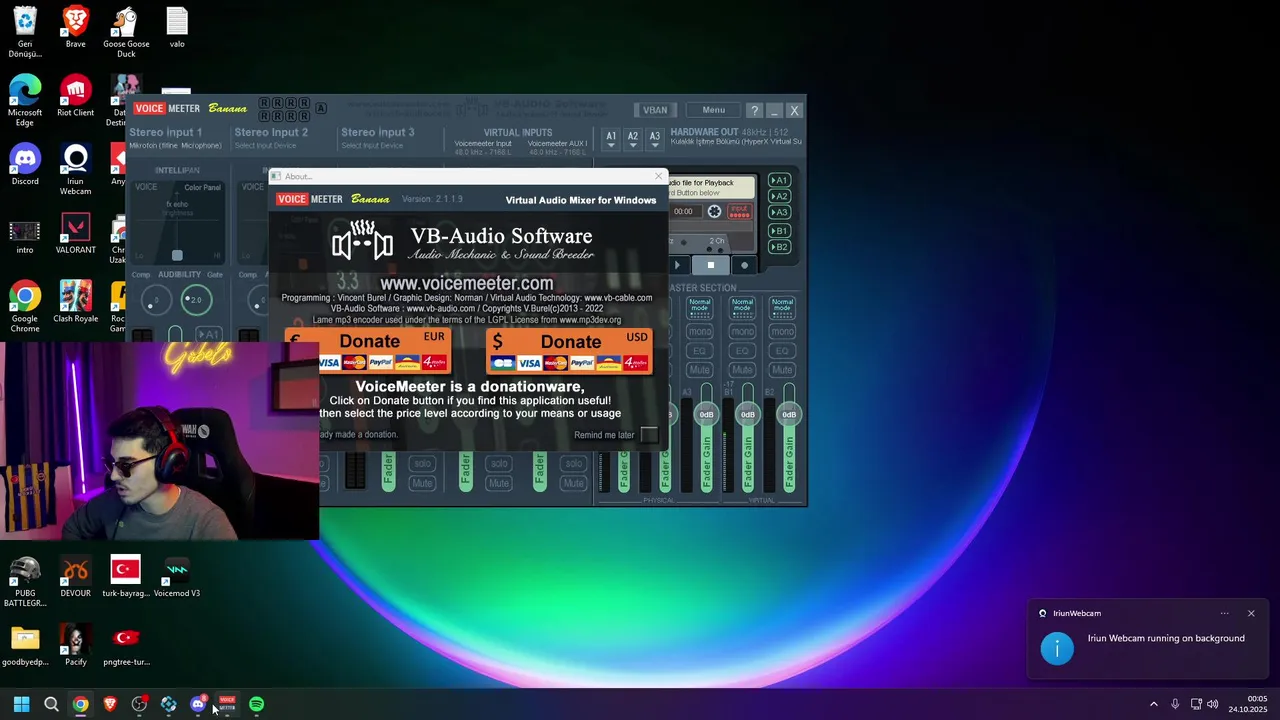Open Microsoft Edge desktop shortcut
The image size is (1280, 720).
click(25, 100)
